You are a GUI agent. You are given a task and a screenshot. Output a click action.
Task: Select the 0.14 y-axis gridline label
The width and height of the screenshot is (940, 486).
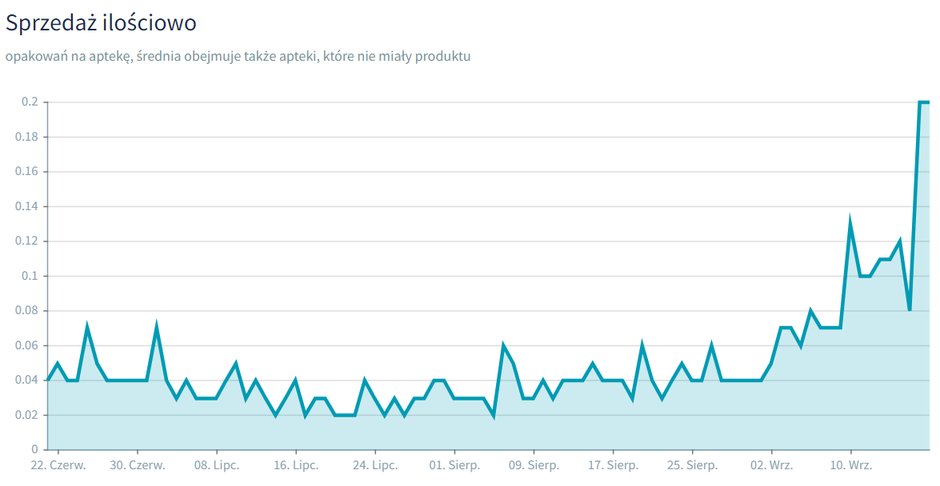[x=27, y=207]
